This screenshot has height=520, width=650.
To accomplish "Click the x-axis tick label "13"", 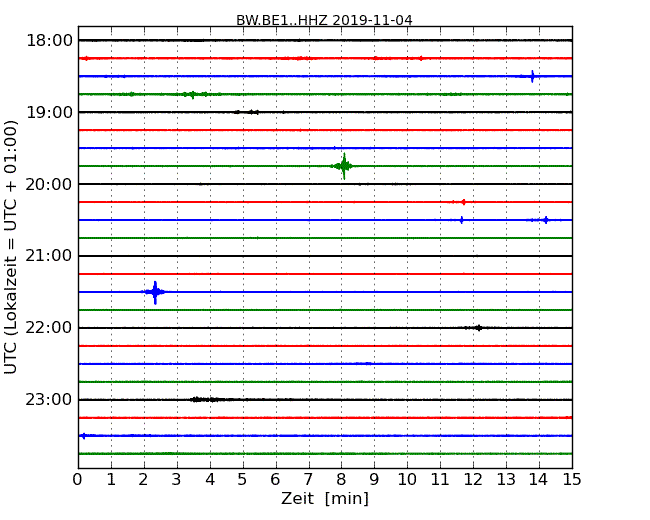I will coord(506,480).
